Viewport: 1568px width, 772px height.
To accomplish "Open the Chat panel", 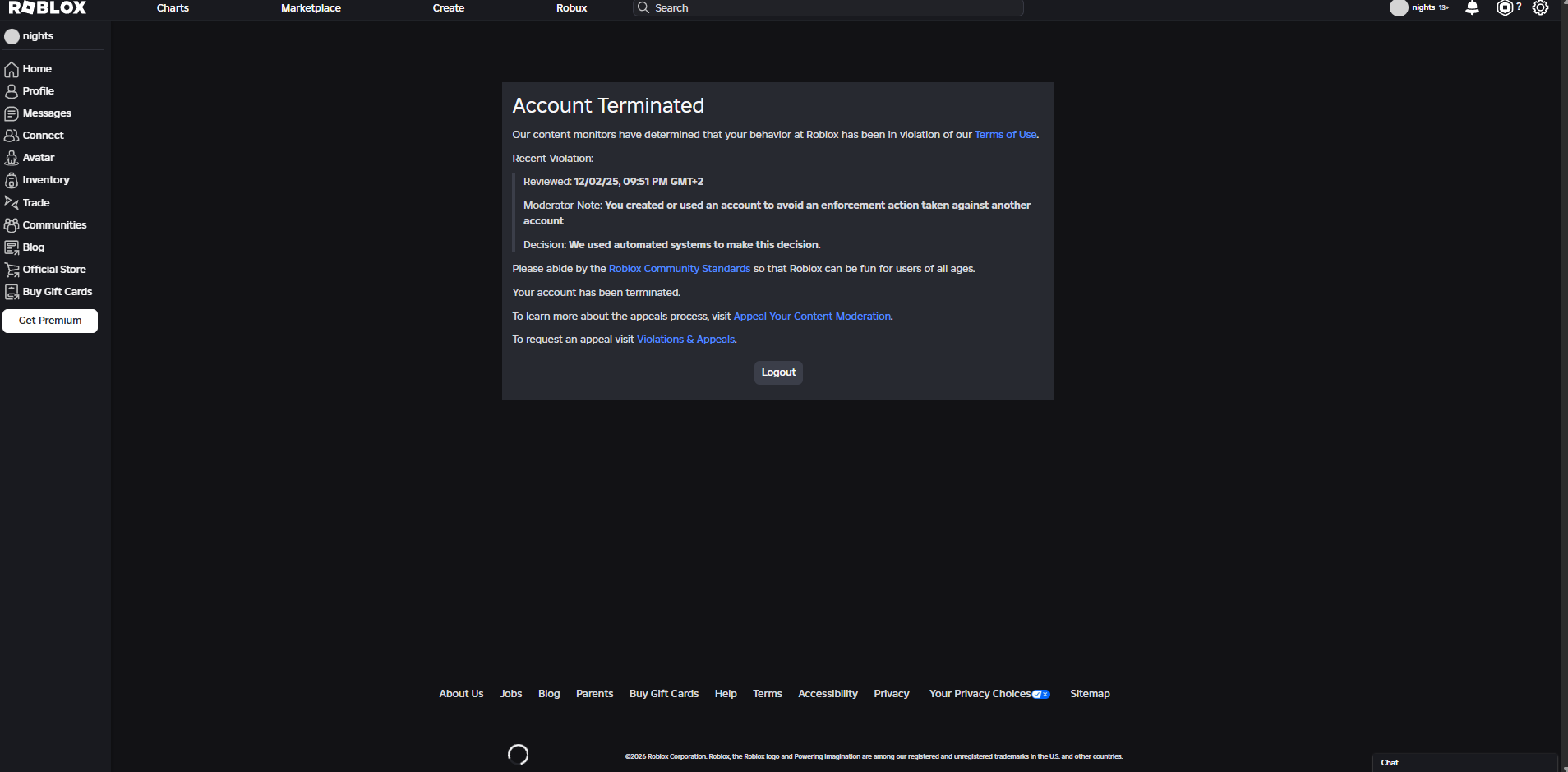I will [x=1465, y=763].
